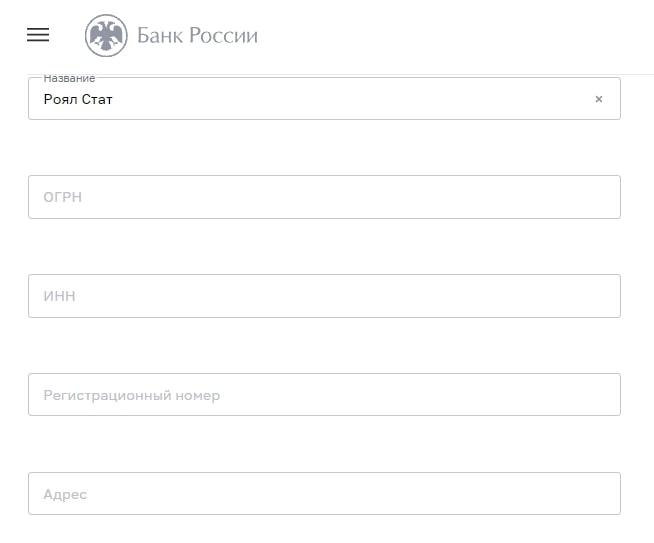Click the Название floating label
654x543 pixels.
tap(69, 78)
